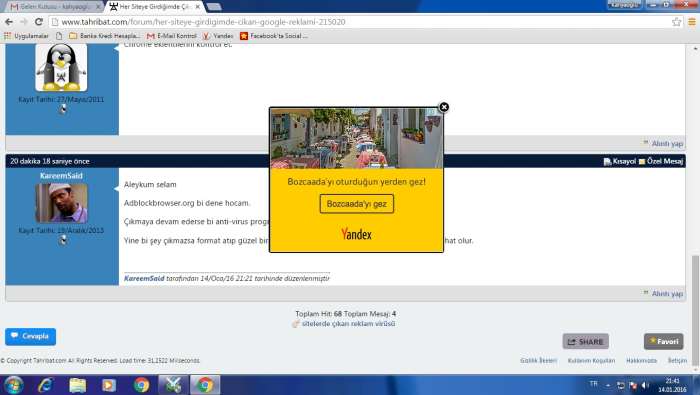This screenshot has height=395, width=700.
Task: Click the TR language indicator in the tray
Action: click(593, 383)
